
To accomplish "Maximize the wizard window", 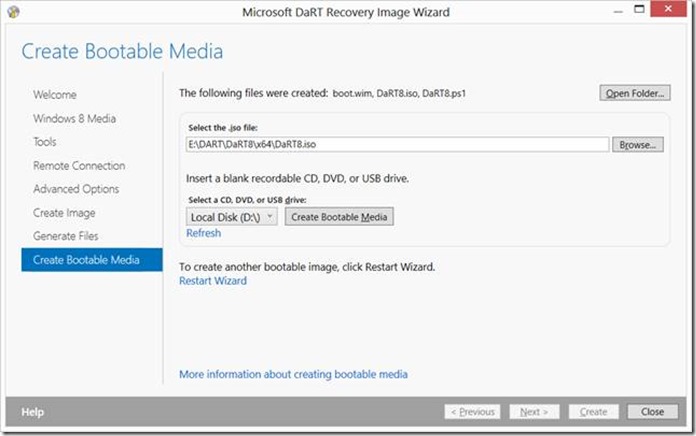I will tap(639, 9).
